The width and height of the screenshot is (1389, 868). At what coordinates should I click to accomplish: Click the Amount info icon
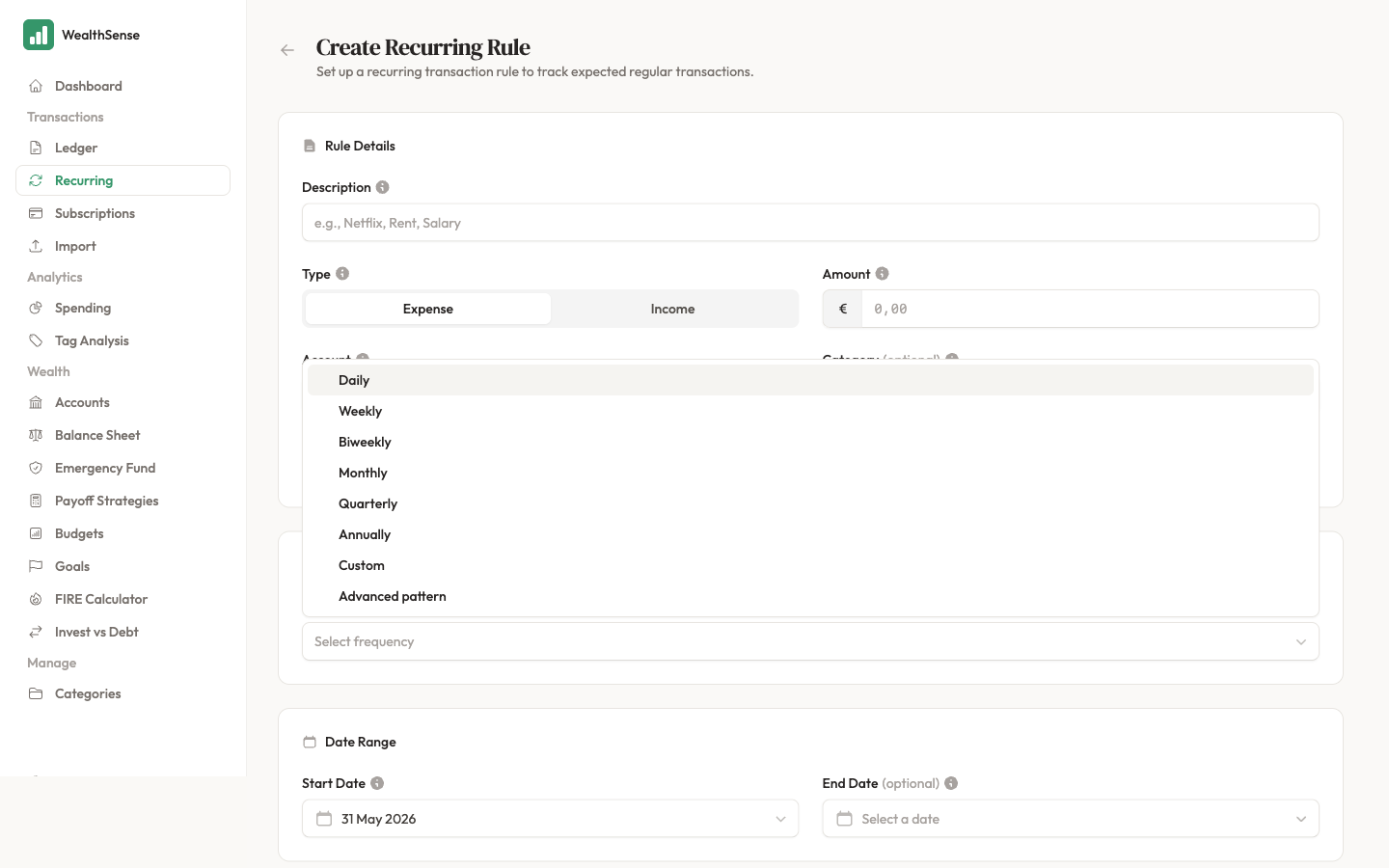[x=883, y=274]
